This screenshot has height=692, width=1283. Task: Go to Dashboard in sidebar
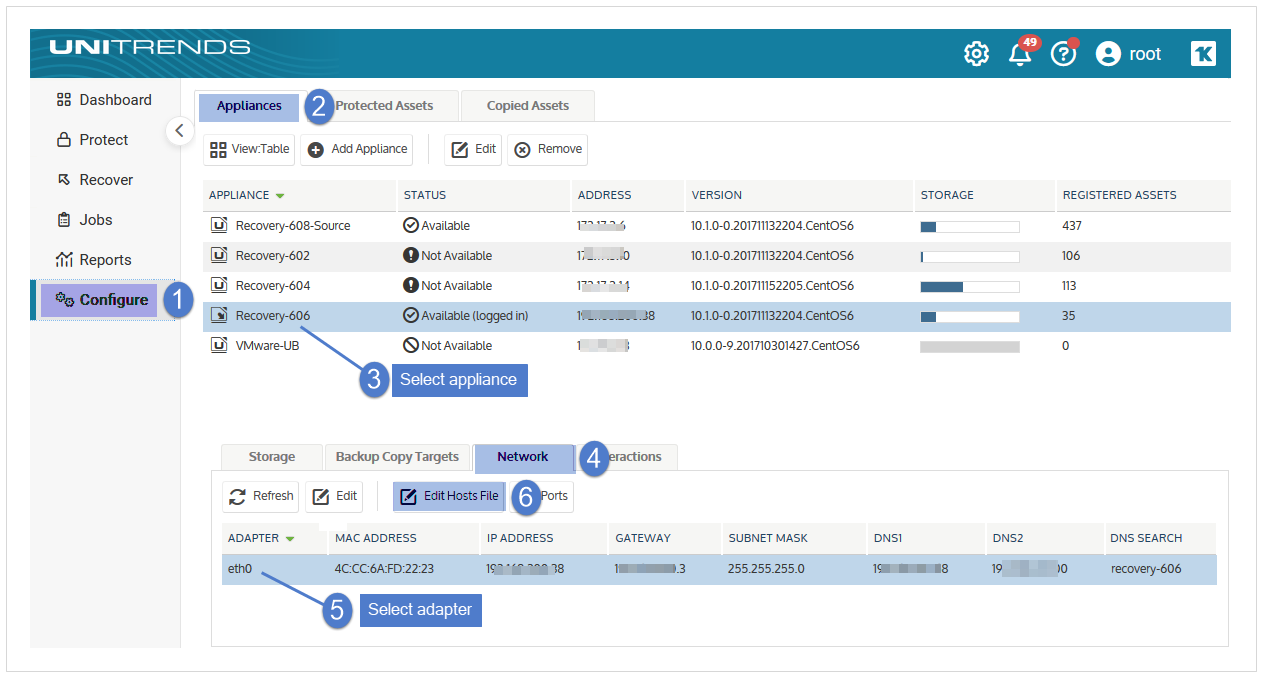pyautogui.click(x=104, y=100)
